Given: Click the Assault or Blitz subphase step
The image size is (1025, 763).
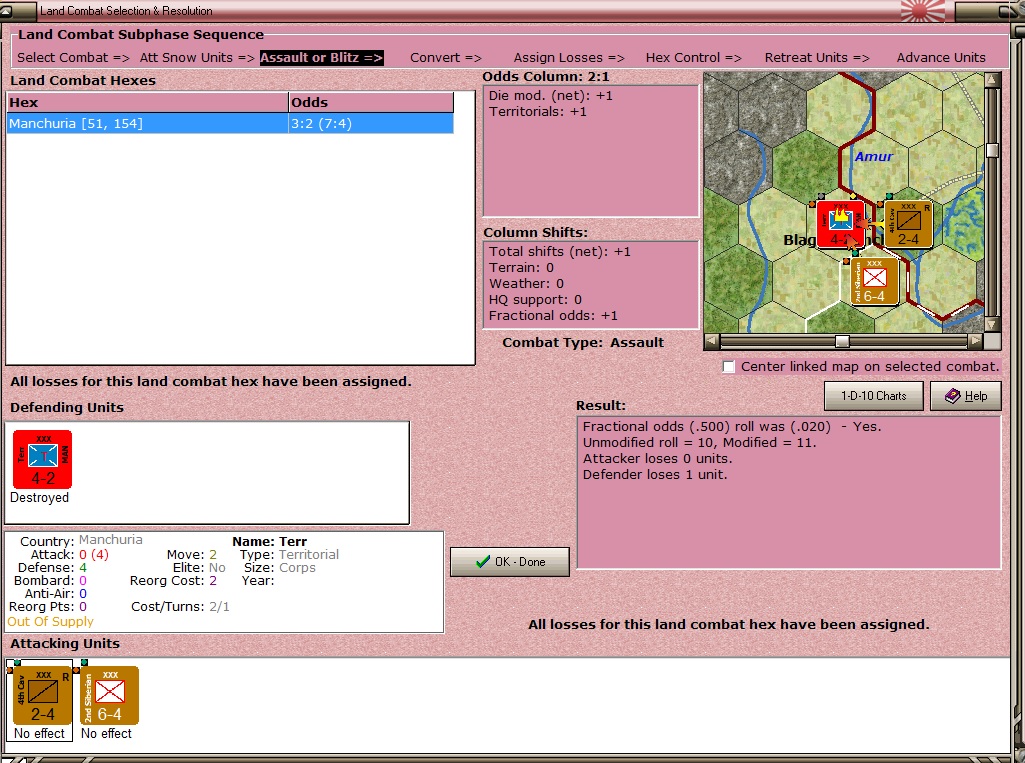Looking at the screenshot, I should click(322, 58).
